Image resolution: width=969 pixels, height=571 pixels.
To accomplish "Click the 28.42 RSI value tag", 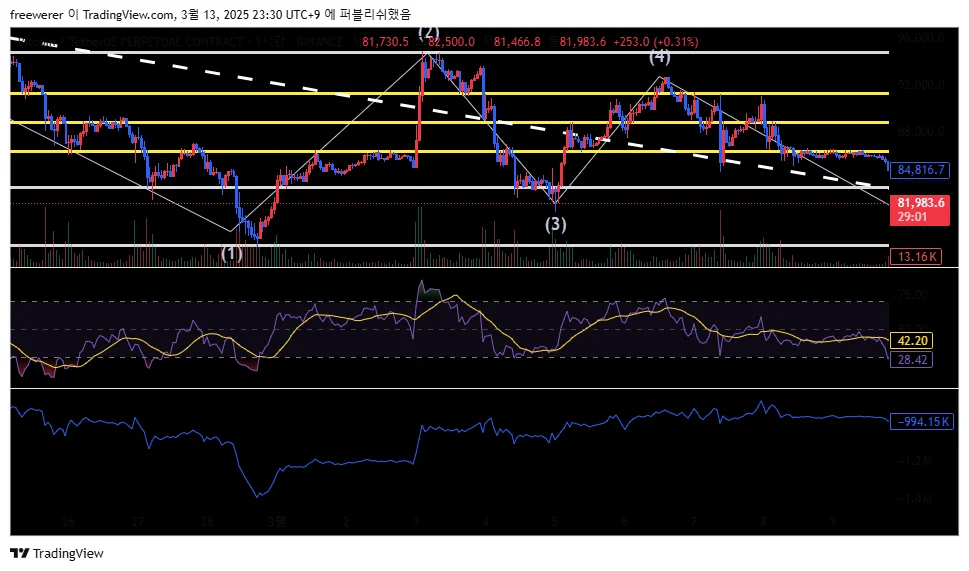I will point(912,359).
